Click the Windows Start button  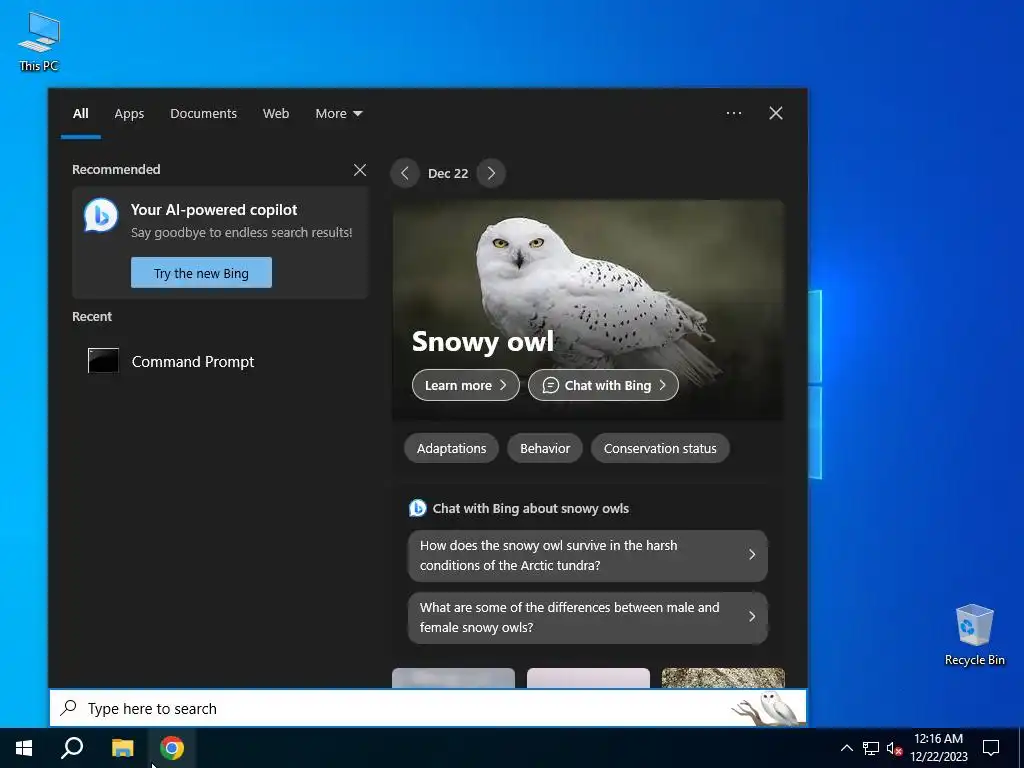tap(24, 748)
